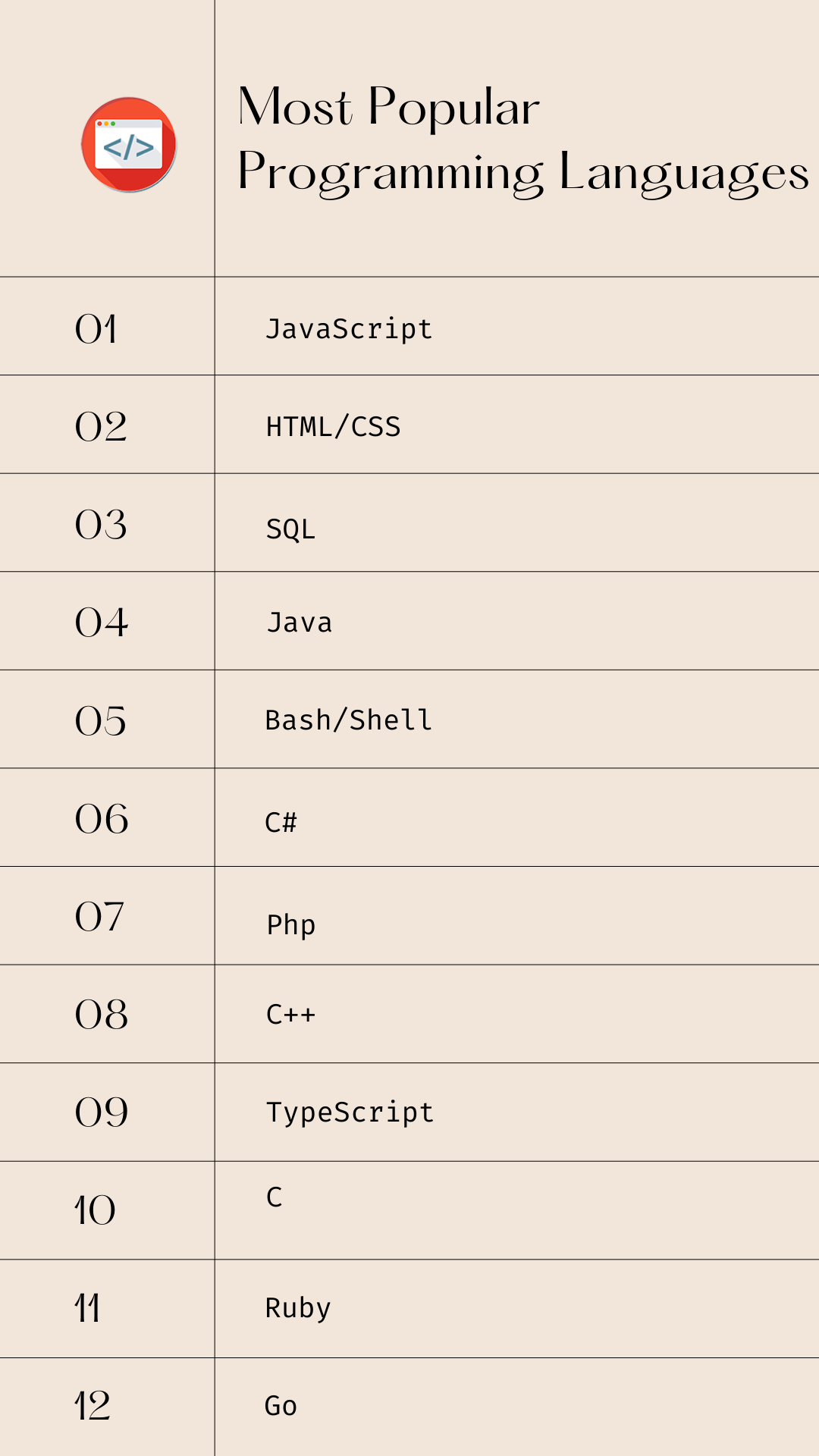
Task: Click the JavaScript entry
Action: [349, 329]
